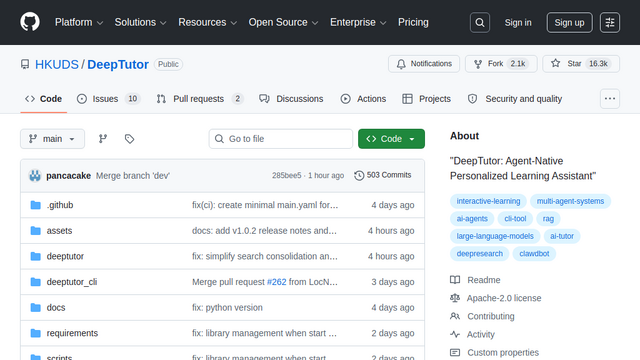The image size is (640, 360).
Task: Focus the Go to file field
Action: 281,139
